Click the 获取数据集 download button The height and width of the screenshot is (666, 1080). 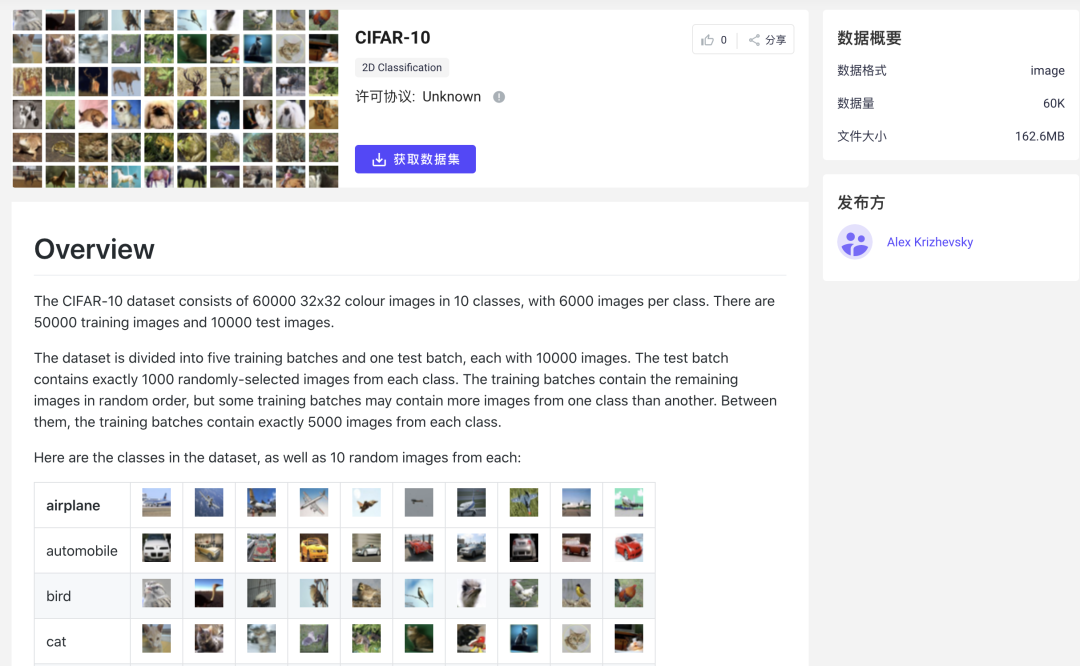(415, 159)
